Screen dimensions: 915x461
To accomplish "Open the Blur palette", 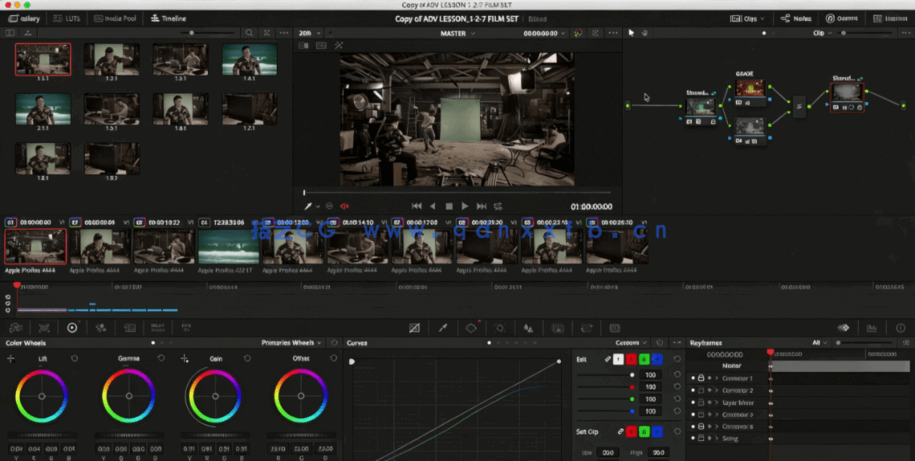I will pos(528,328).
